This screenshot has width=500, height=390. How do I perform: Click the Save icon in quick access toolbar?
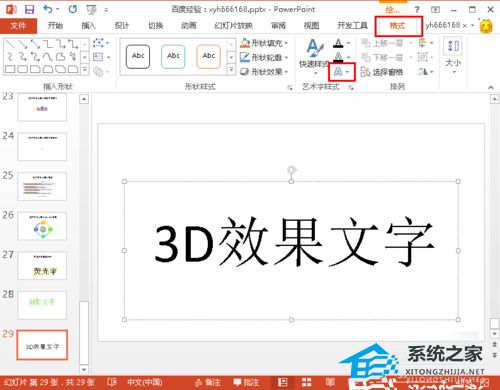[30, 9]
